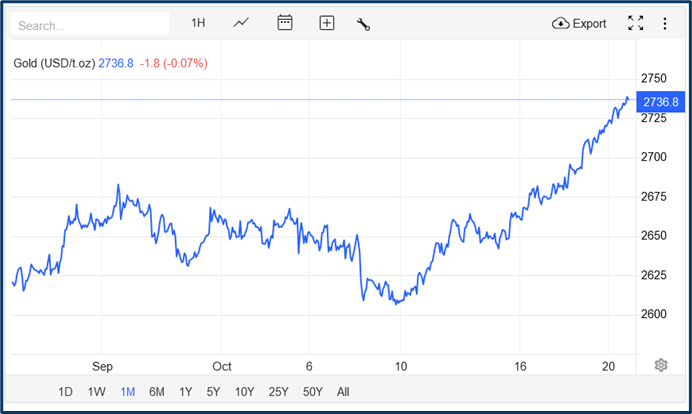Open the wrench tools icon
This screenshot has width=692, height=414.
pos(363,23)
